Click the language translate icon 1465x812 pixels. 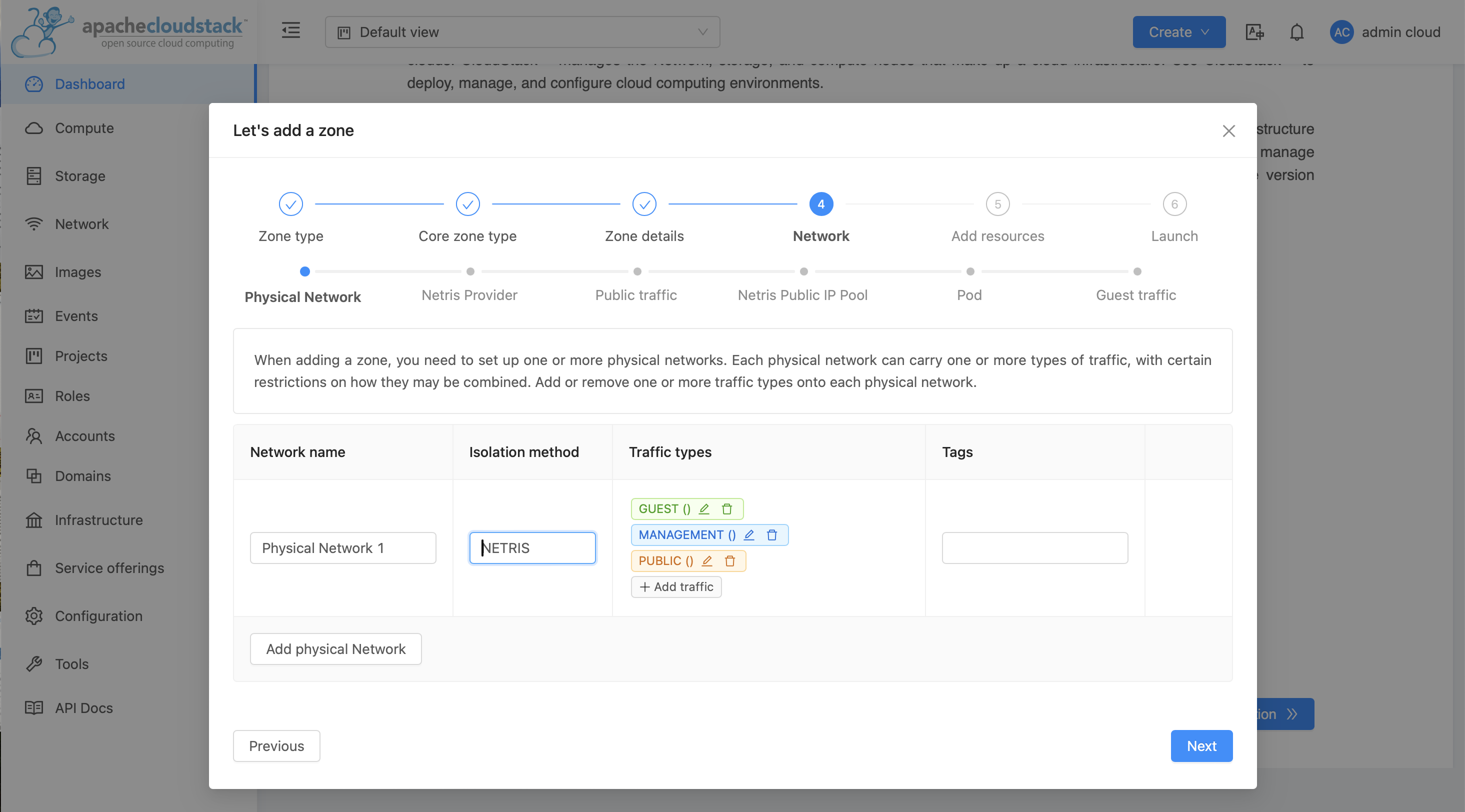coord(1254,32)
